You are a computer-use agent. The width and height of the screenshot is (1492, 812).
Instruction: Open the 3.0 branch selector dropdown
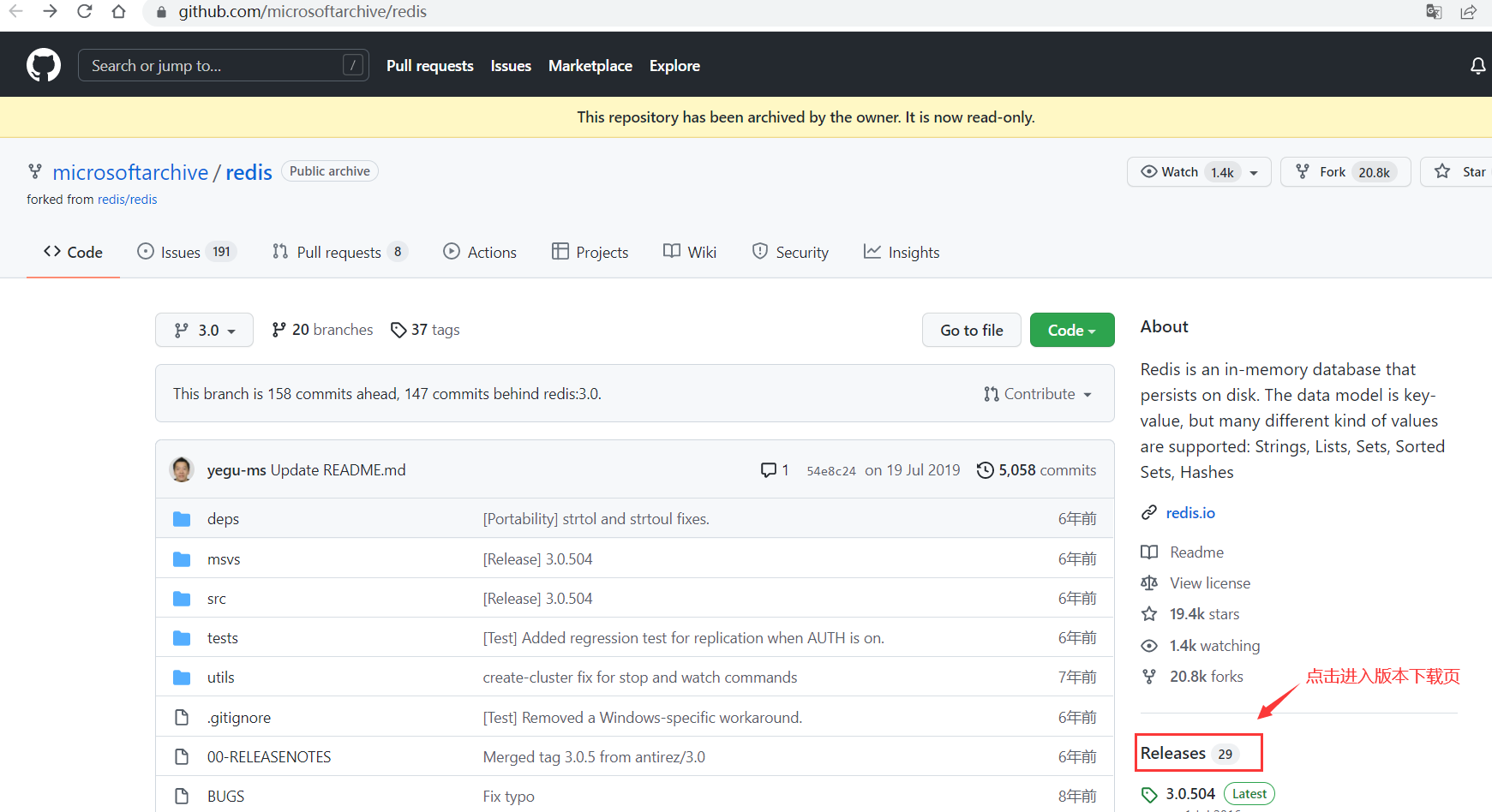(x=204, y=330)
